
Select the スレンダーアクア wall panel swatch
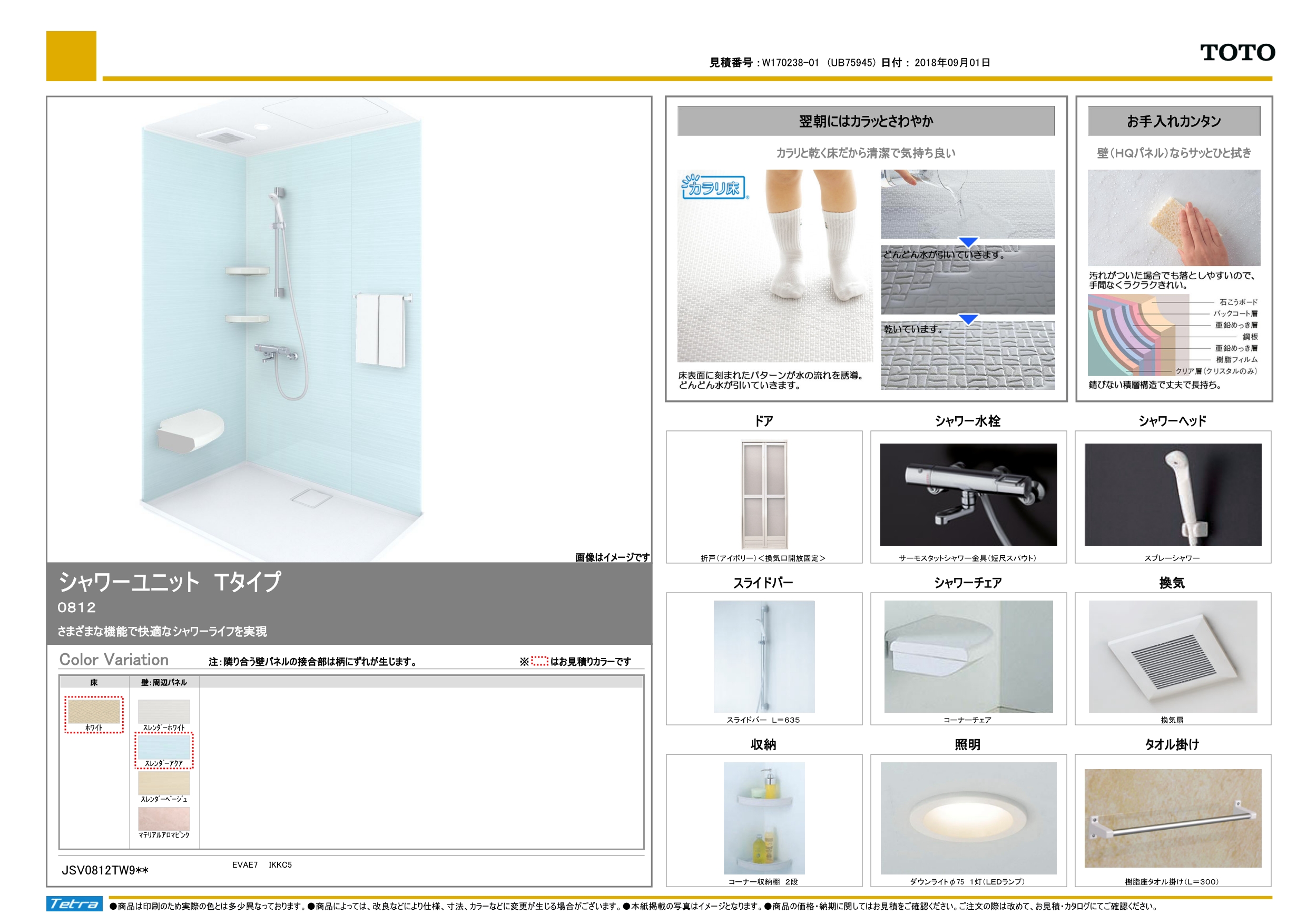click(164, 747)
